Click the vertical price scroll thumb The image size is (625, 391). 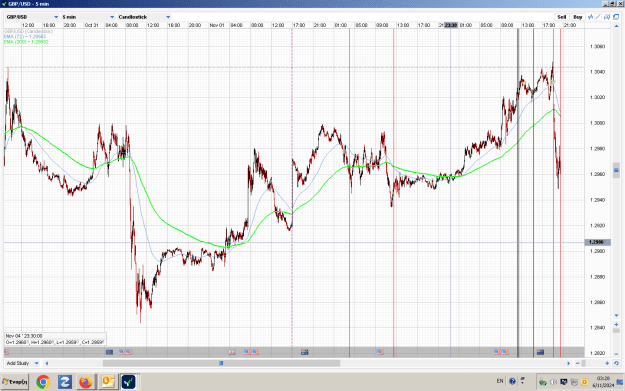616,170
